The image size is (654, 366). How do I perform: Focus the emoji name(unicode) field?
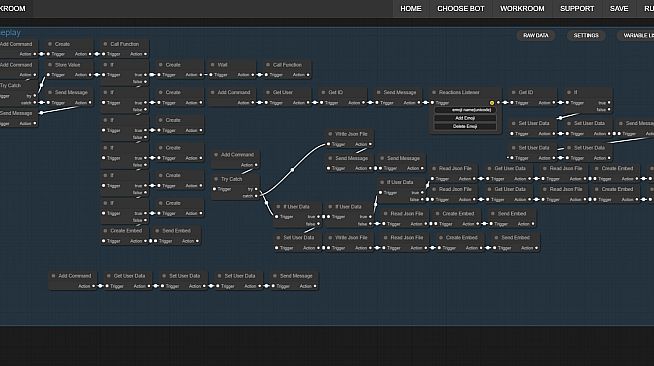465,110
